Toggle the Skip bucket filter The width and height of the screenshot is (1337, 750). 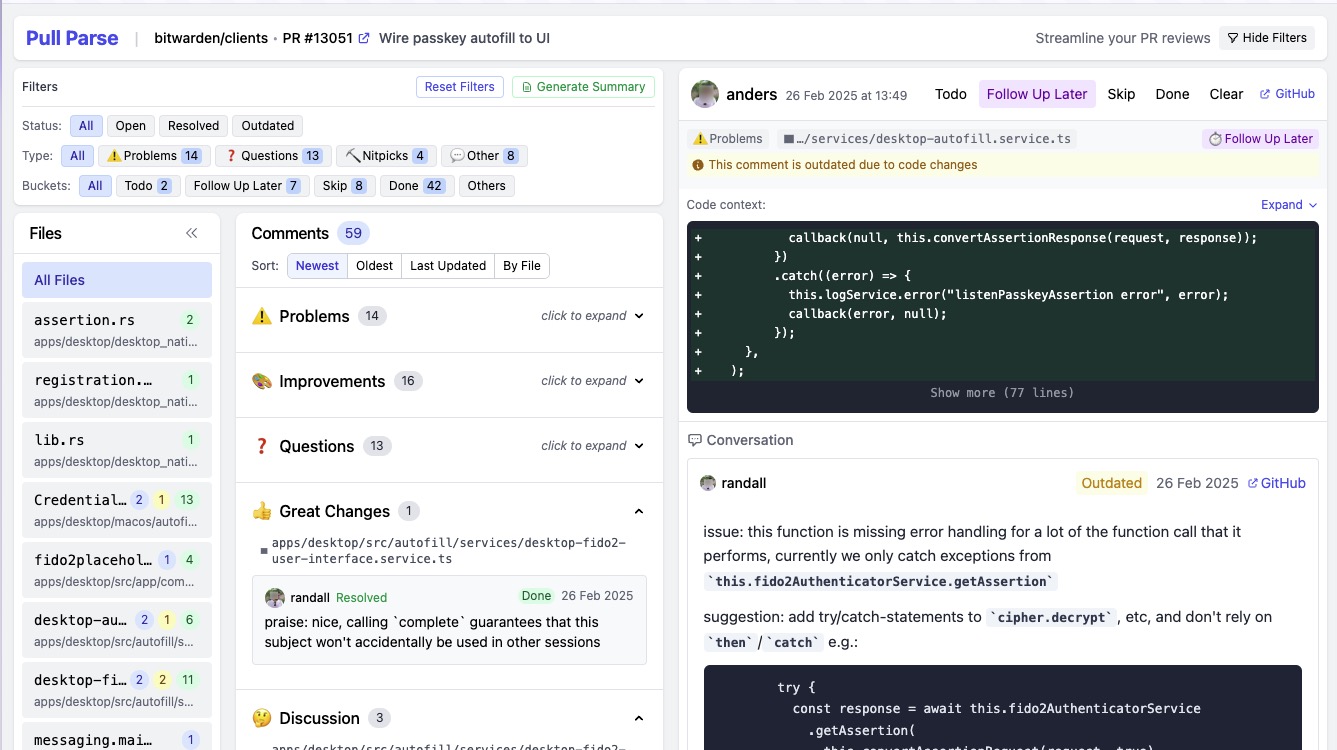coord(344,185)
